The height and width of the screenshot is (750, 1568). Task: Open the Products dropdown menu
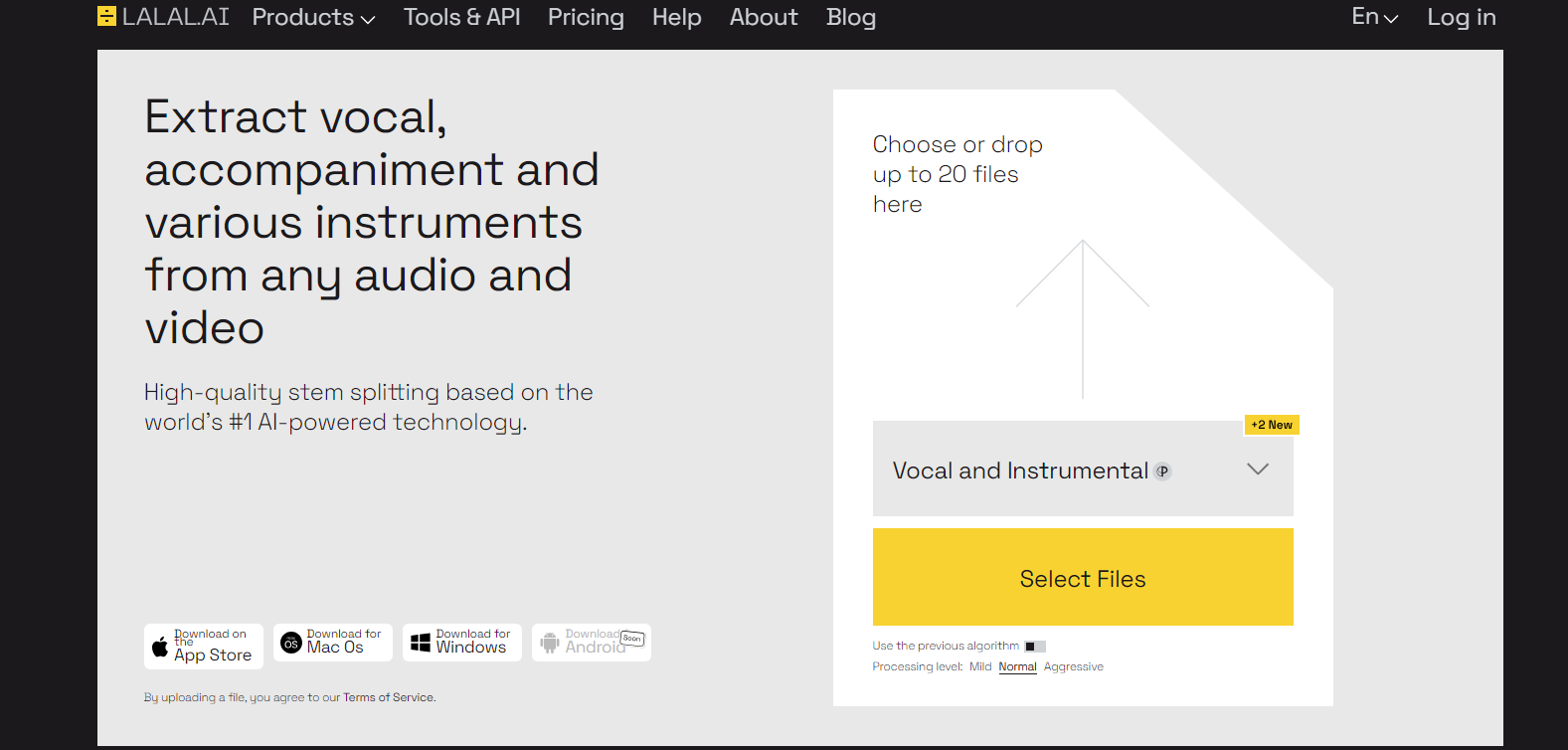point(313,17)
